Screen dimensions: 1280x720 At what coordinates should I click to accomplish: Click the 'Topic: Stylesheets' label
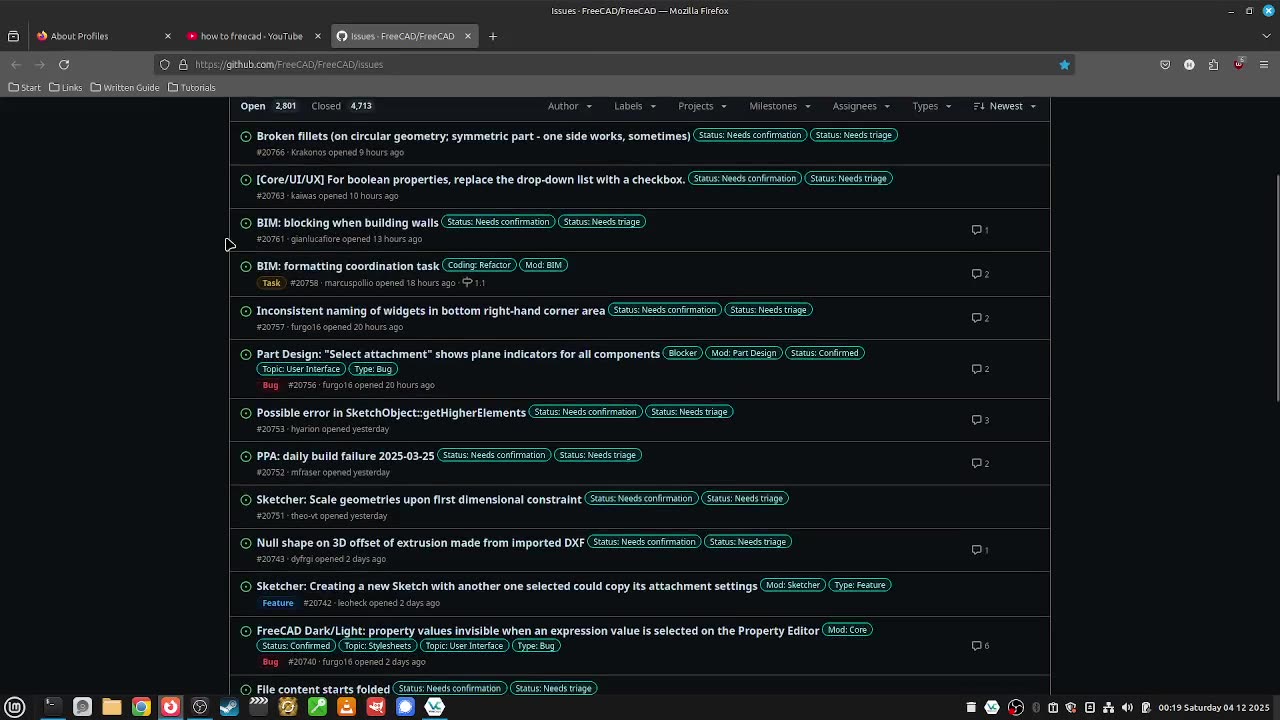pos(377,646)
